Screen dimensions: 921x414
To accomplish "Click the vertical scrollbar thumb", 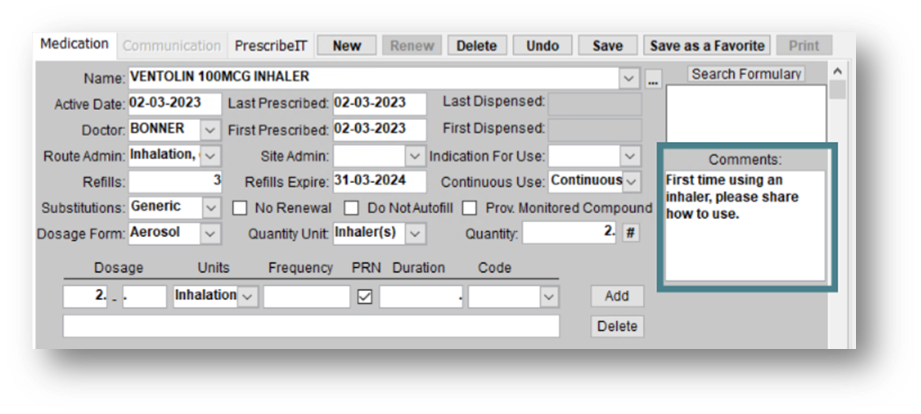I will (x=838, y=90).
